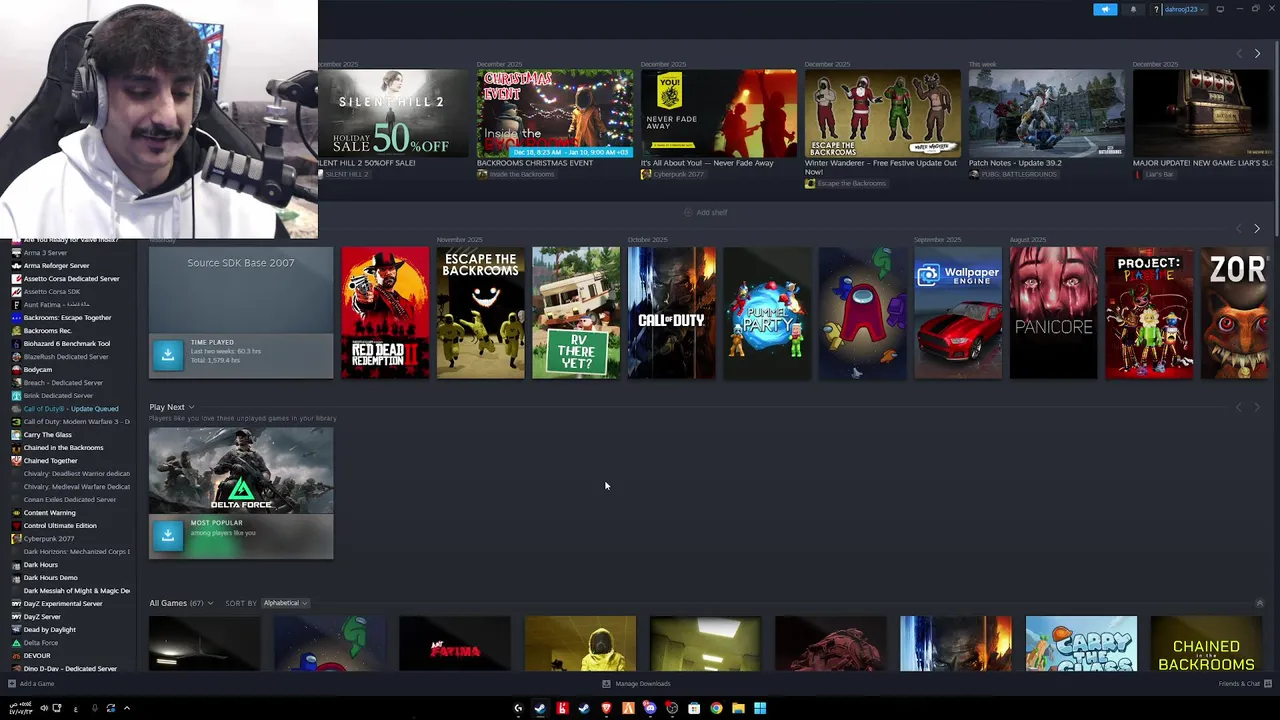Download Source SDK Base 2007 via blue button
The height and width of the screenshot is (720, 1280).
(x=168, y=353)
